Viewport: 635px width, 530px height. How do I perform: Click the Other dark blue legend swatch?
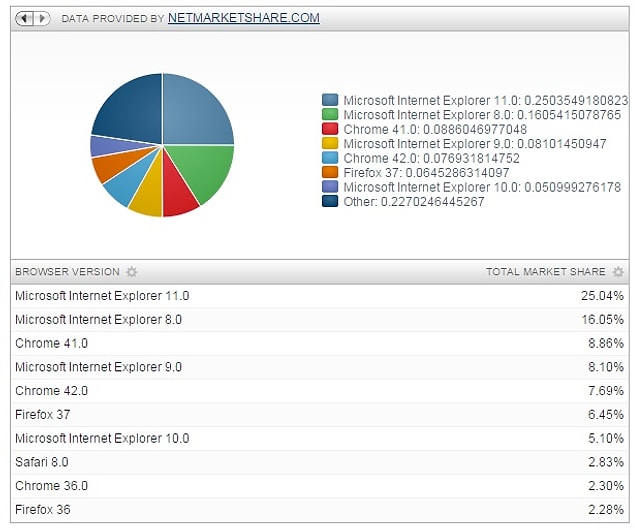tap(330, 201)
